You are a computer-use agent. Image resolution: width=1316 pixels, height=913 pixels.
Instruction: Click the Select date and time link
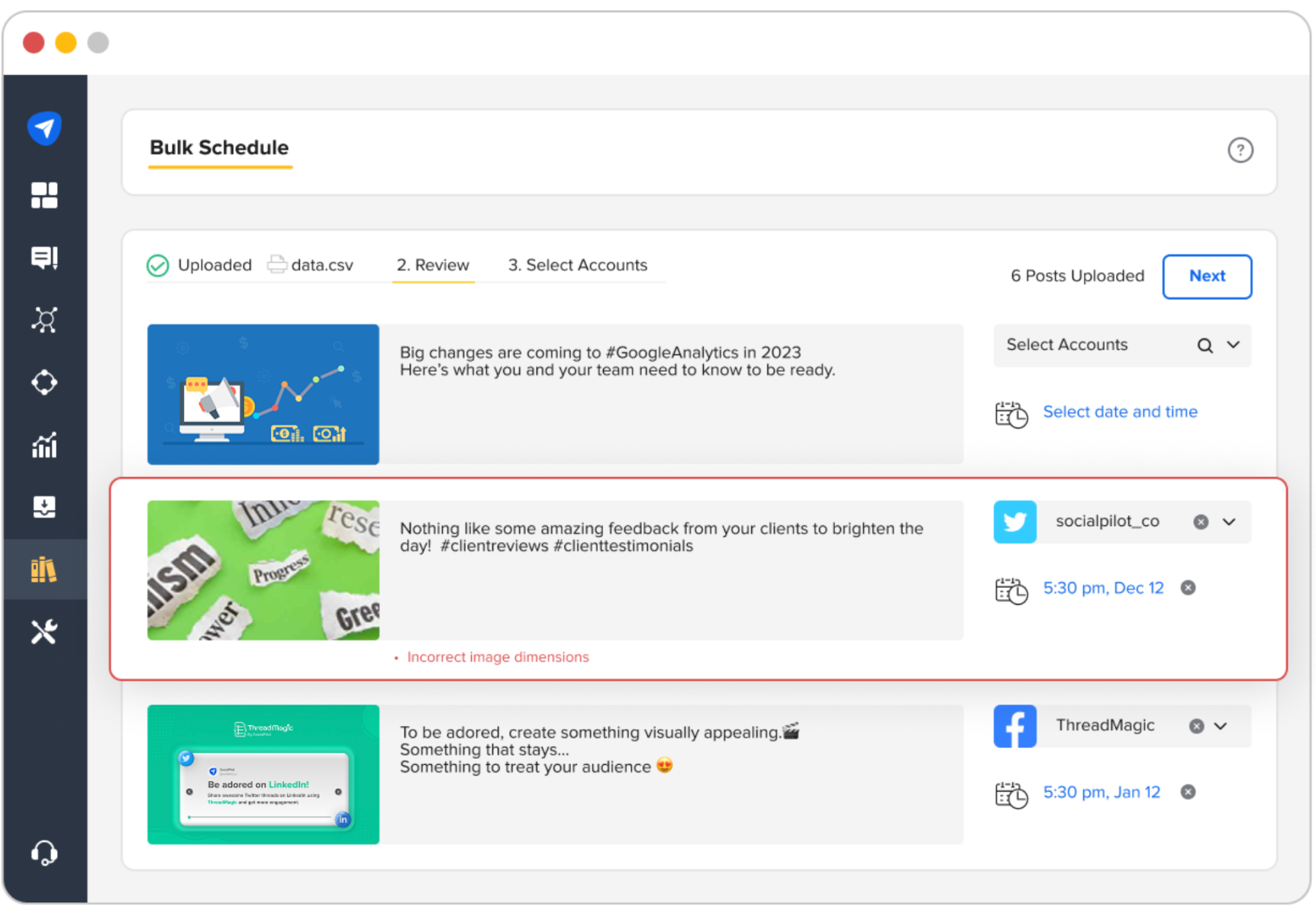[1120, 411]
